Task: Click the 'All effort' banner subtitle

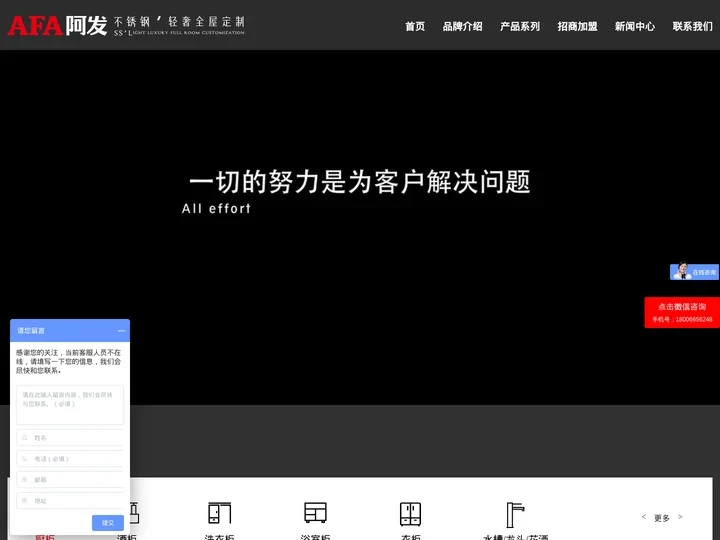Action: pyautogui.click(x=216, y=208)
